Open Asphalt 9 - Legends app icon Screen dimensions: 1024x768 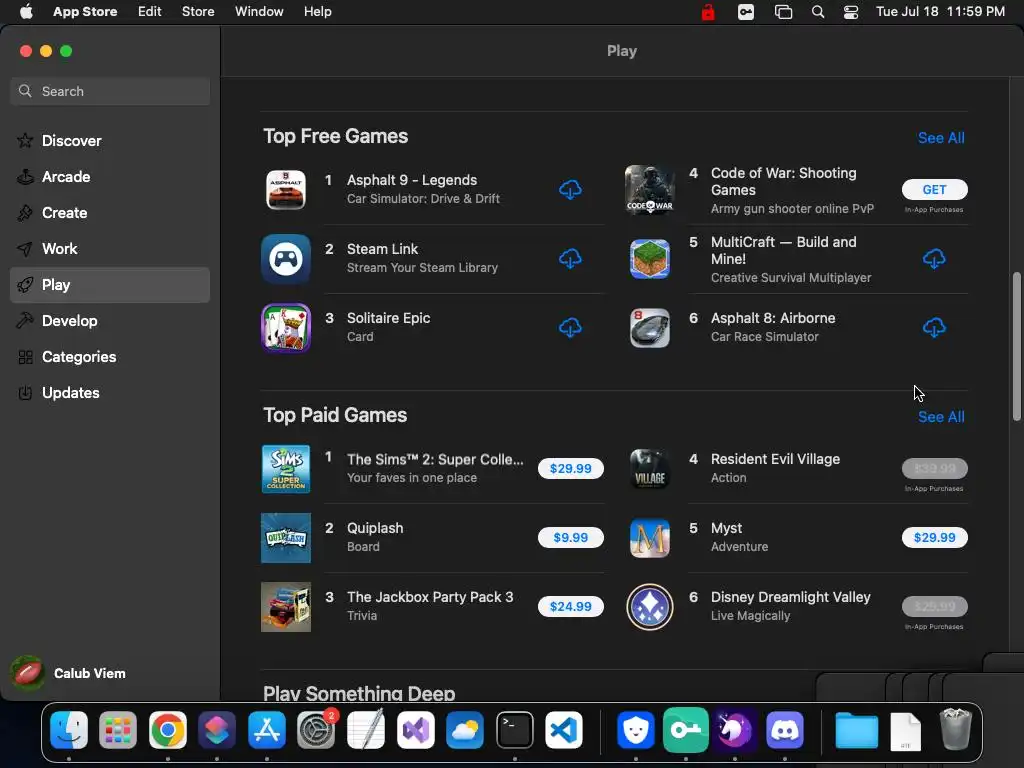click(286, 189)
